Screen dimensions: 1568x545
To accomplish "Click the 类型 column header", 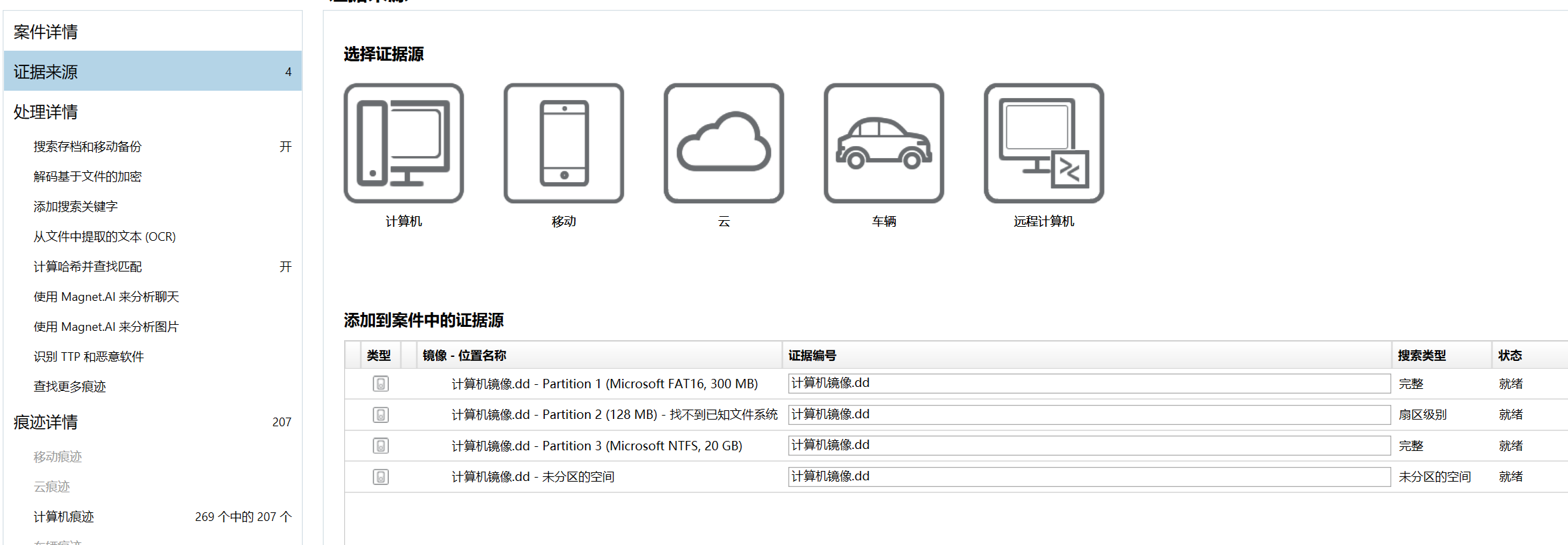I will [x=380, y=356].
